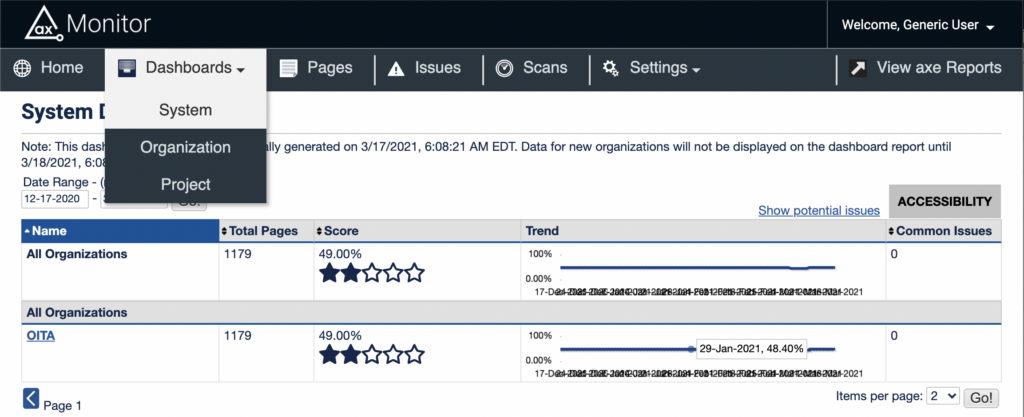Click the Dashboards inbox icon
The width and height of the screenshot is (1024, 417).
(x=127, y=69)
